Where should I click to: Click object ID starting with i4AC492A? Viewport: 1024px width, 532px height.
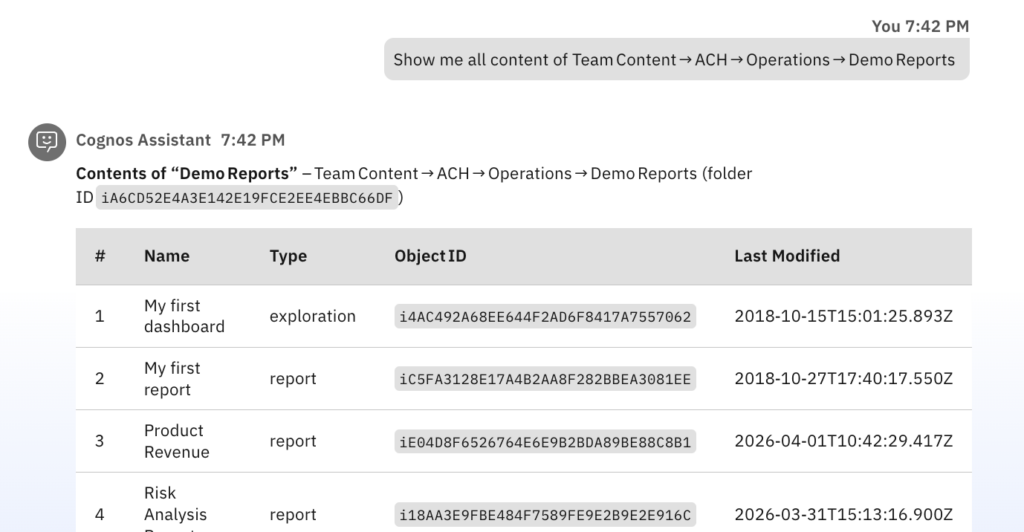[x=545, y=317]
